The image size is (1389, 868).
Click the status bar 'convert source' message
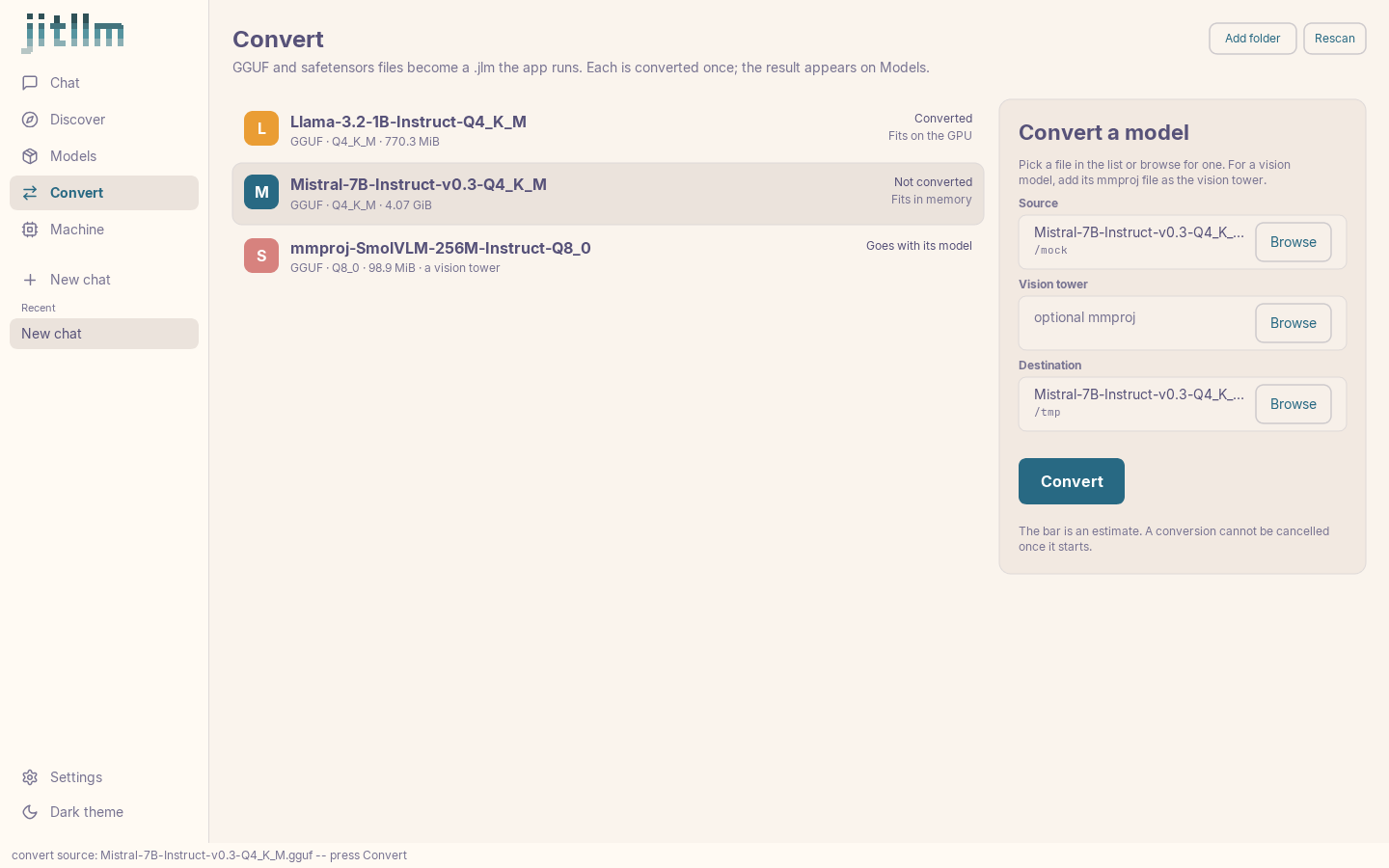(x=209, y=855)
